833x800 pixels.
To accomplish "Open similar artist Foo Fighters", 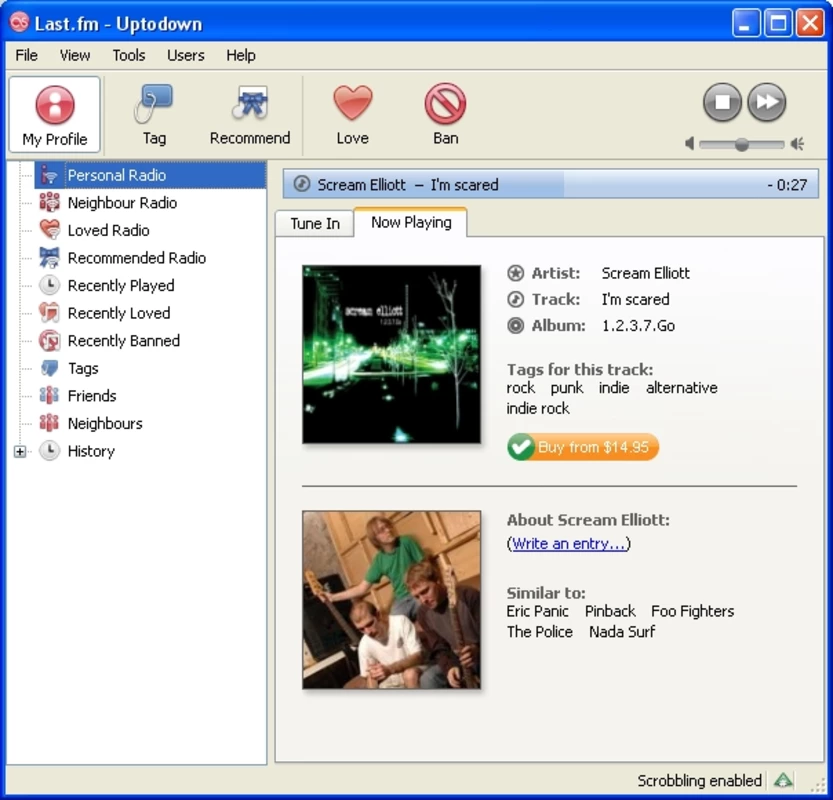I will [692, 611].
